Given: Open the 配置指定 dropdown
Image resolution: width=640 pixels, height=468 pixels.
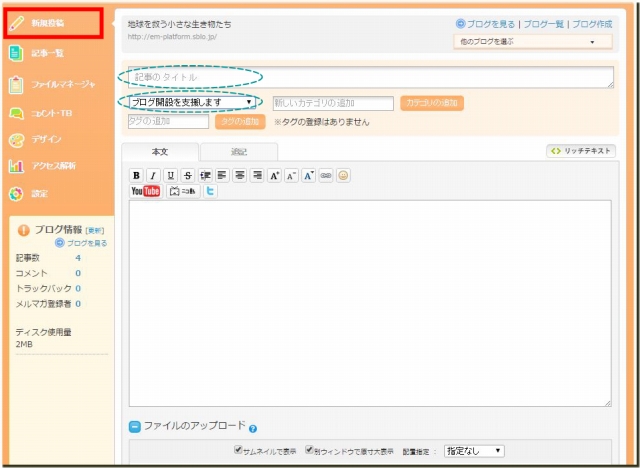Looking at the screenshot, I should click(473, 451).
